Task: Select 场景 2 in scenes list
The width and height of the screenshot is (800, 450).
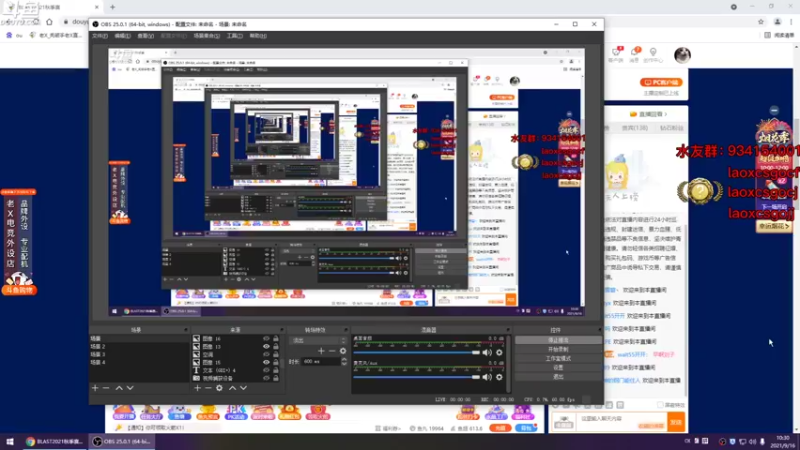Action: [x=139, y=346]
